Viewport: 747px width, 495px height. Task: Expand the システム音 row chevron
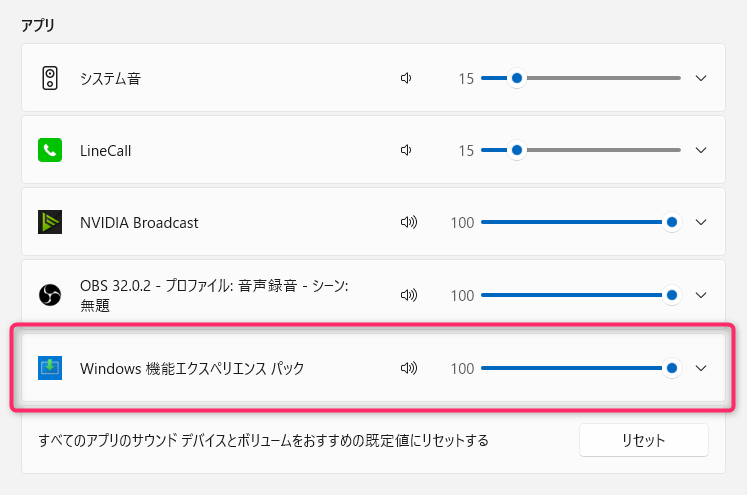coord(701,78)
